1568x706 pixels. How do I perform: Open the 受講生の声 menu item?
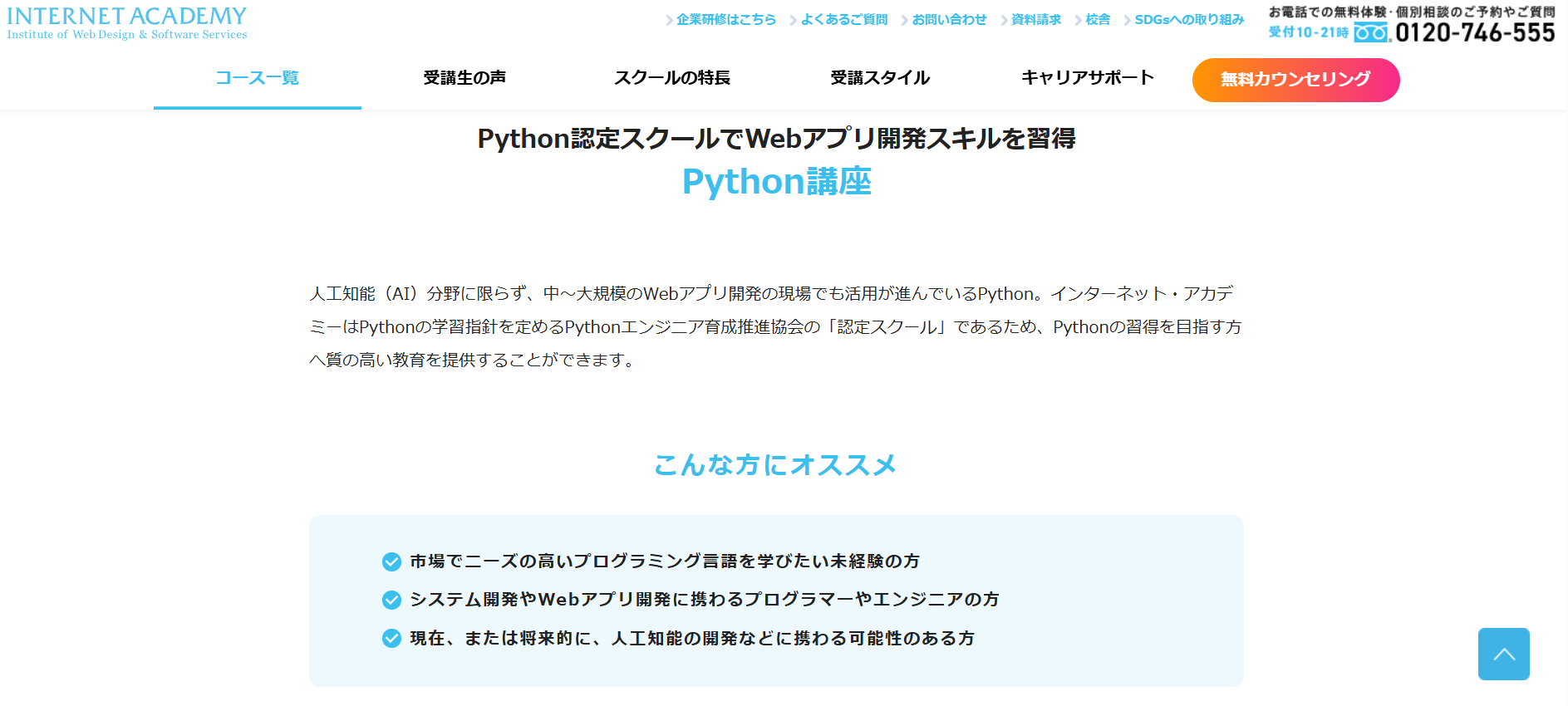coord(465,78)
